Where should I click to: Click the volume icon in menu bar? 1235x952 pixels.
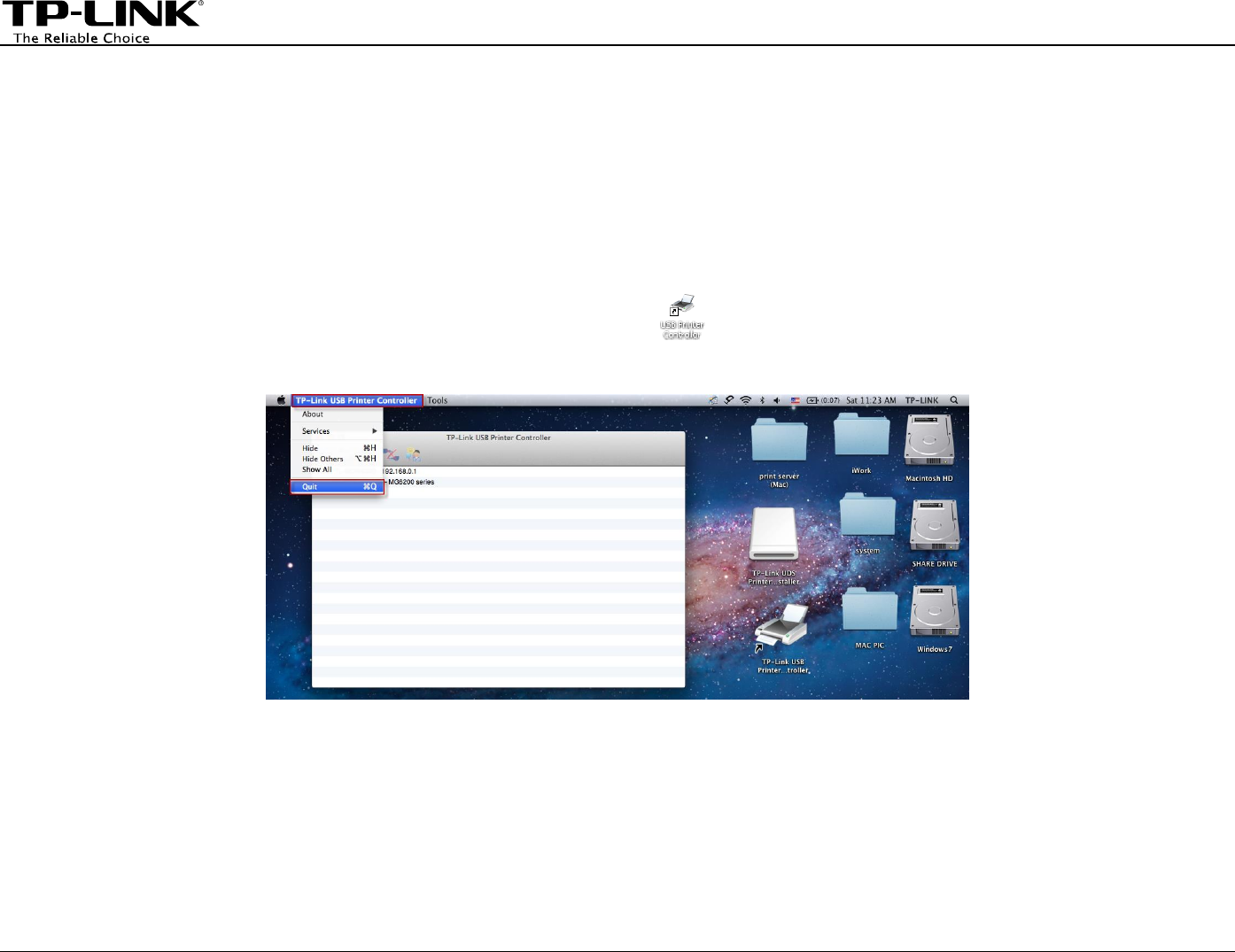pos(777,400)
